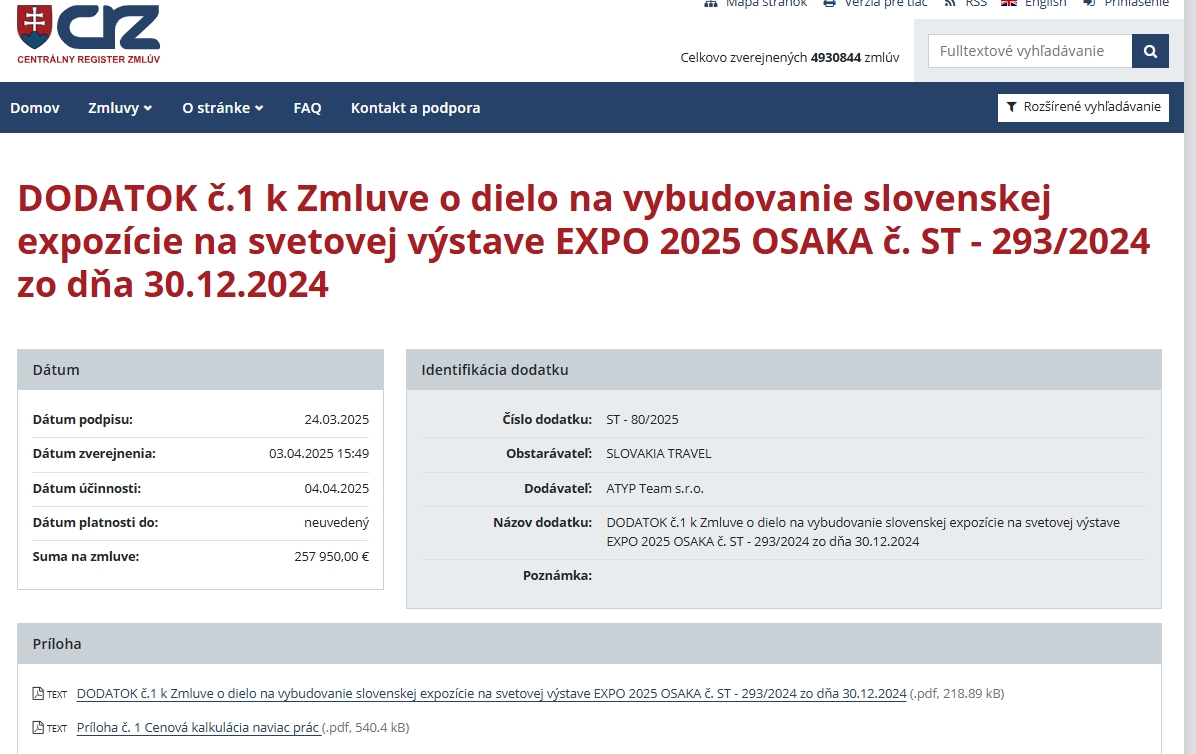Click the Názov dodatku label

tap(542, 523)
